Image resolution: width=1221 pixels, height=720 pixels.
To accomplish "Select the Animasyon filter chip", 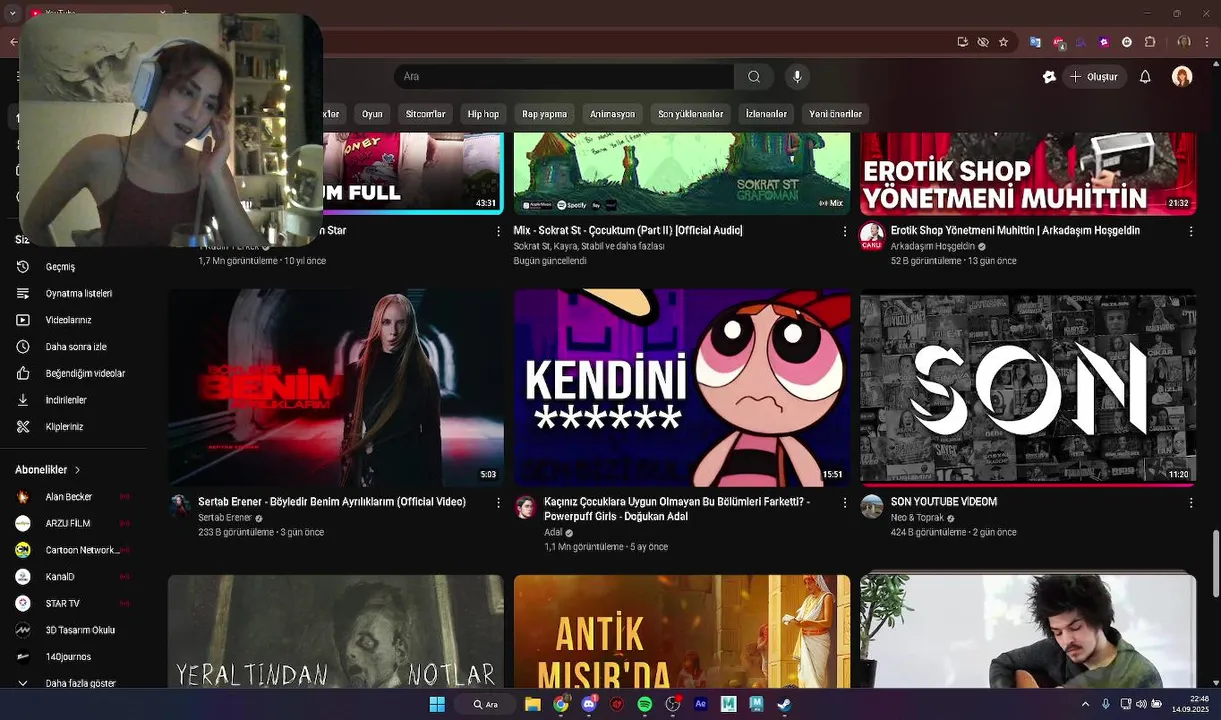I will (612, 114).
